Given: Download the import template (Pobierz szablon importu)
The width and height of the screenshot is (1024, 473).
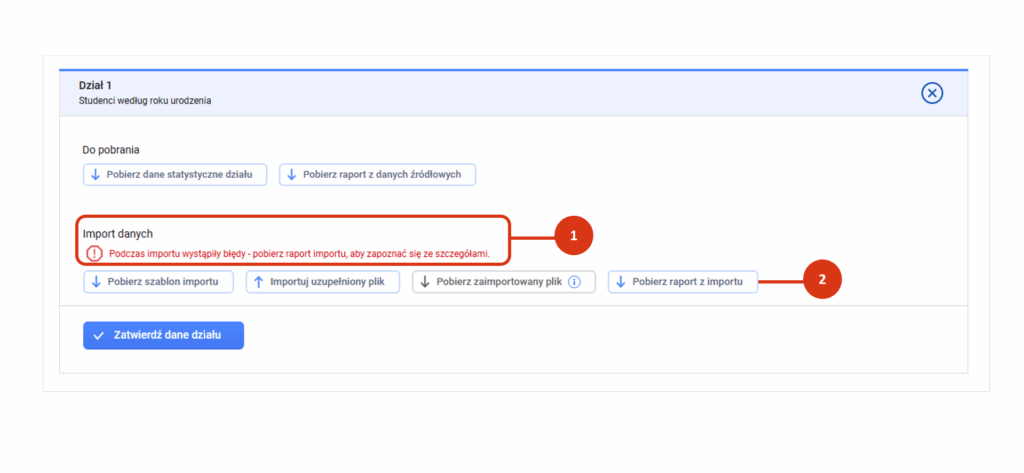Looking at the screenshot, I should (x=158, y=282).
